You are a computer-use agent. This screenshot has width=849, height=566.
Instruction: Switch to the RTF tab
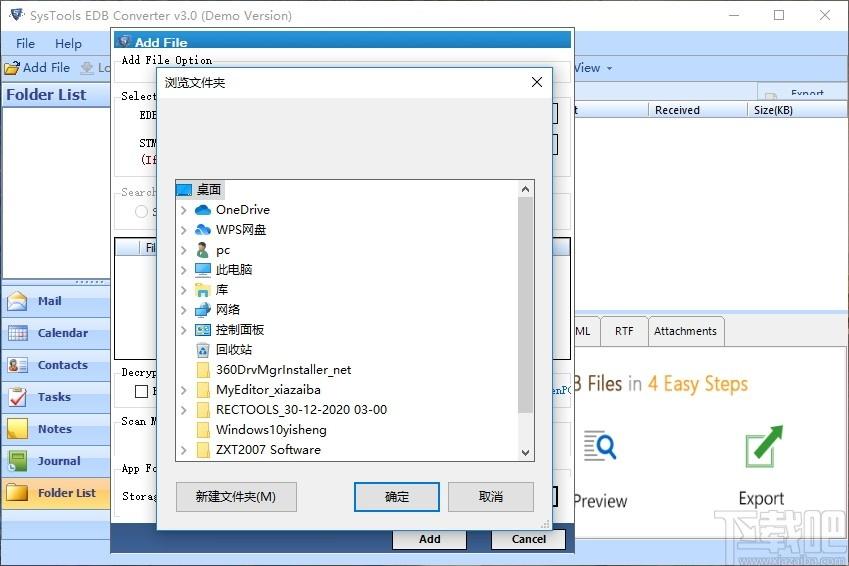[624, 331]
